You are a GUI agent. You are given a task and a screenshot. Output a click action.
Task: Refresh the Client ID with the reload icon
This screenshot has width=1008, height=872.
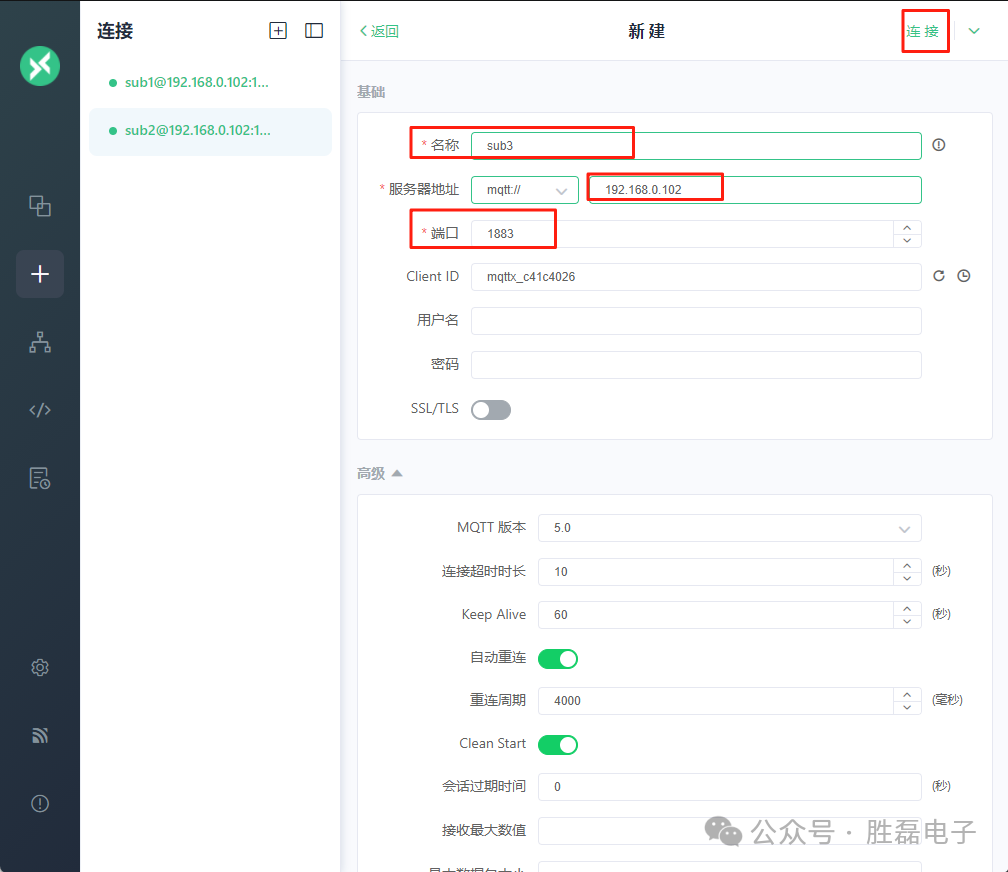click(939, 276)
